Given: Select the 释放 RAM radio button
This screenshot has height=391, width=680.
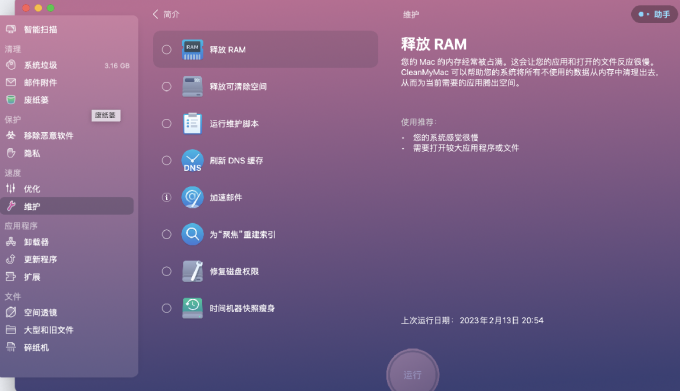Looking at the screenshot, I should click(x=167, y=49).
